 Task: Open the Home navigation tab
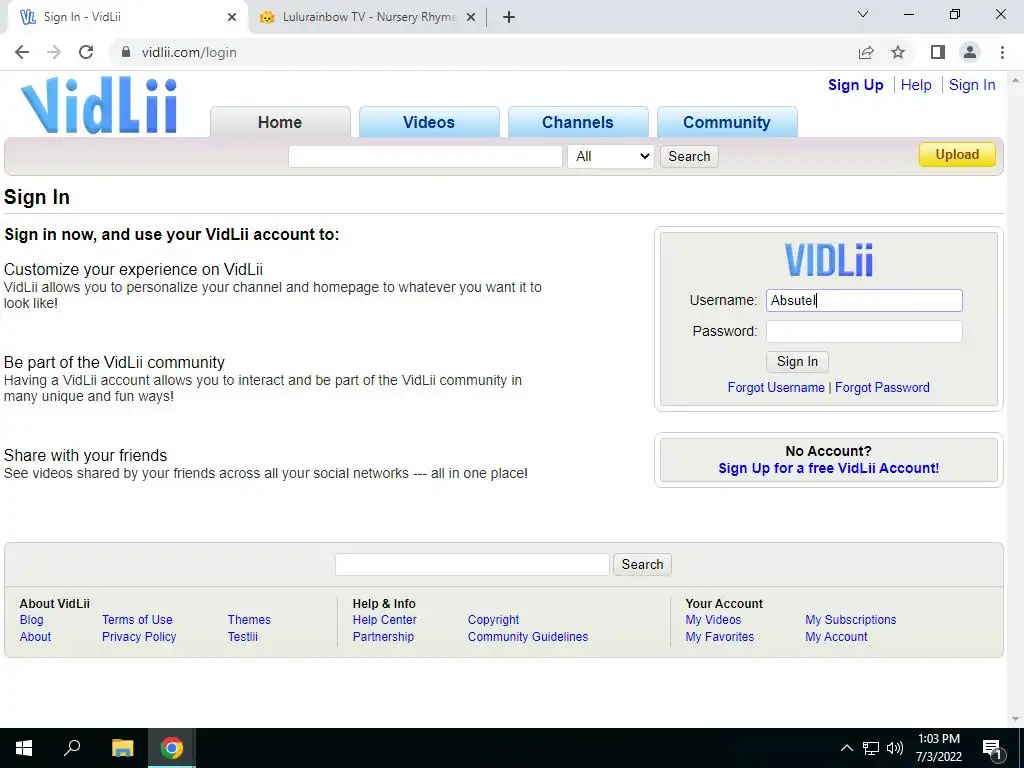point(280,122)
